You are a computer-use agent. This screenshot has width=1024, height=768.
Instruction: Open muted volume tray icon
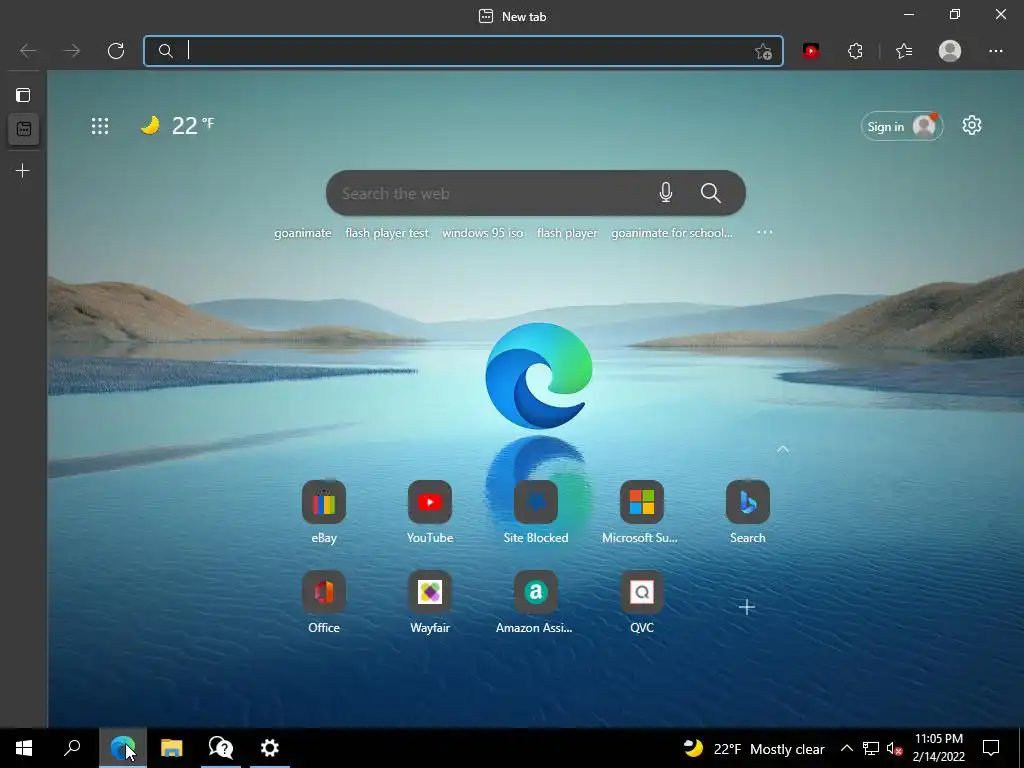[x=895, y=748]
